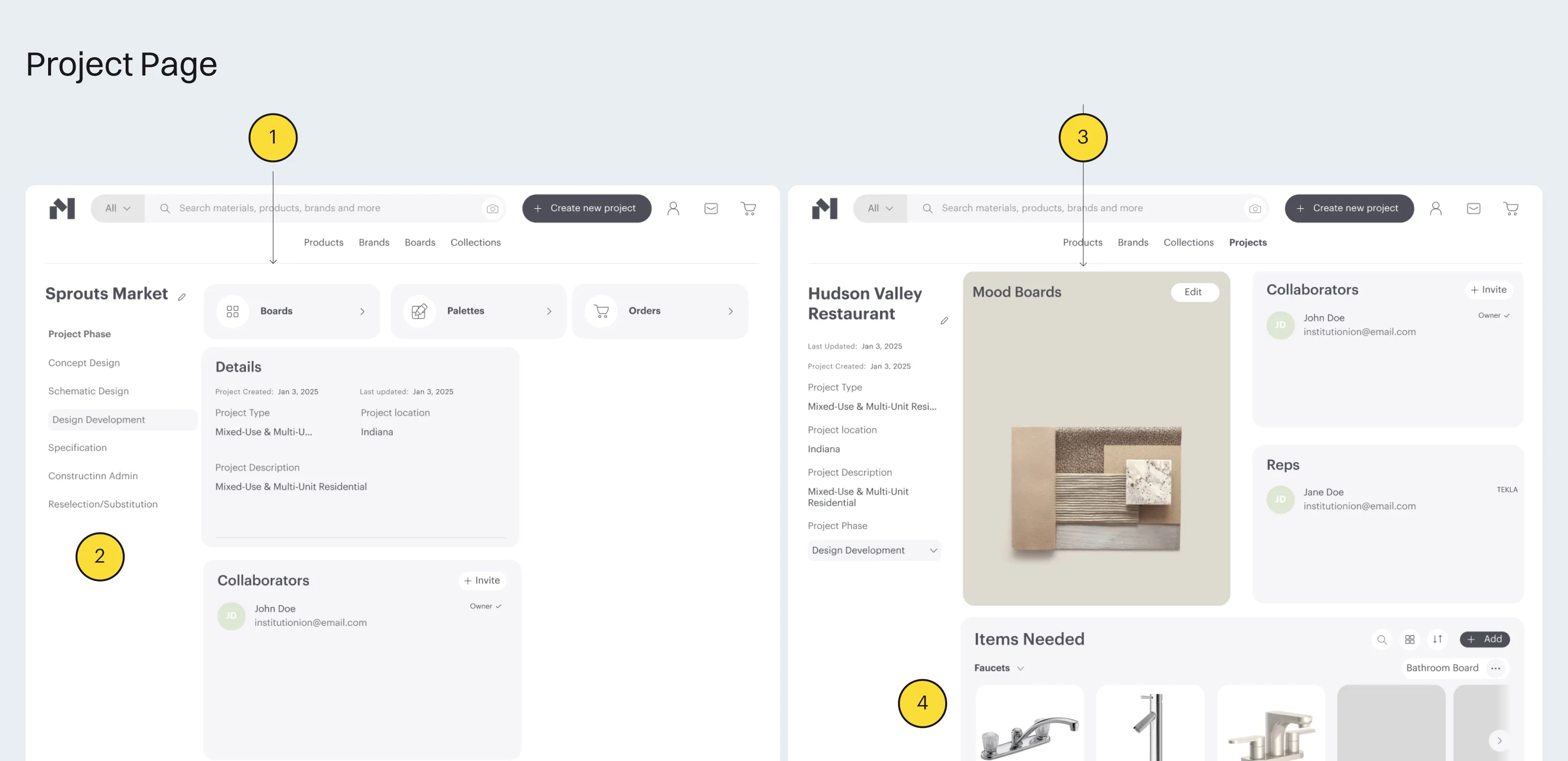Edit Hudson Valley Restaurant name pencil
The width and height of the screenshot is (1568, 761).
pyautogui.click(x=944, y=320)
